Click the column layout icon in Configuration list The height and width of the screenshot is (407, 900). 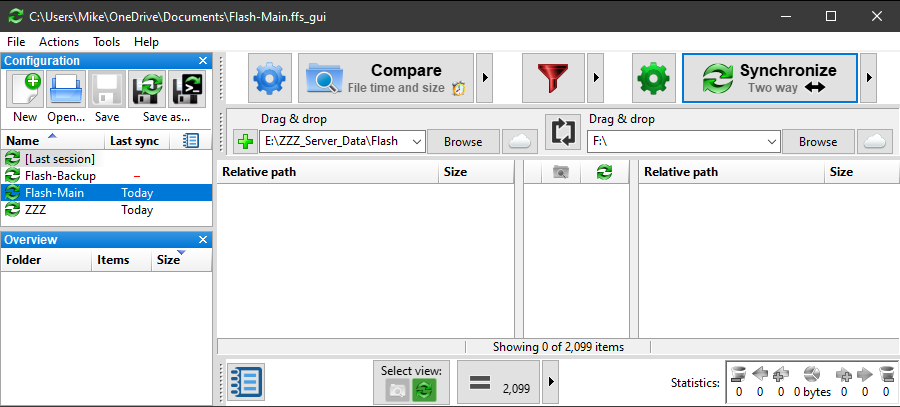click(191, 141)
